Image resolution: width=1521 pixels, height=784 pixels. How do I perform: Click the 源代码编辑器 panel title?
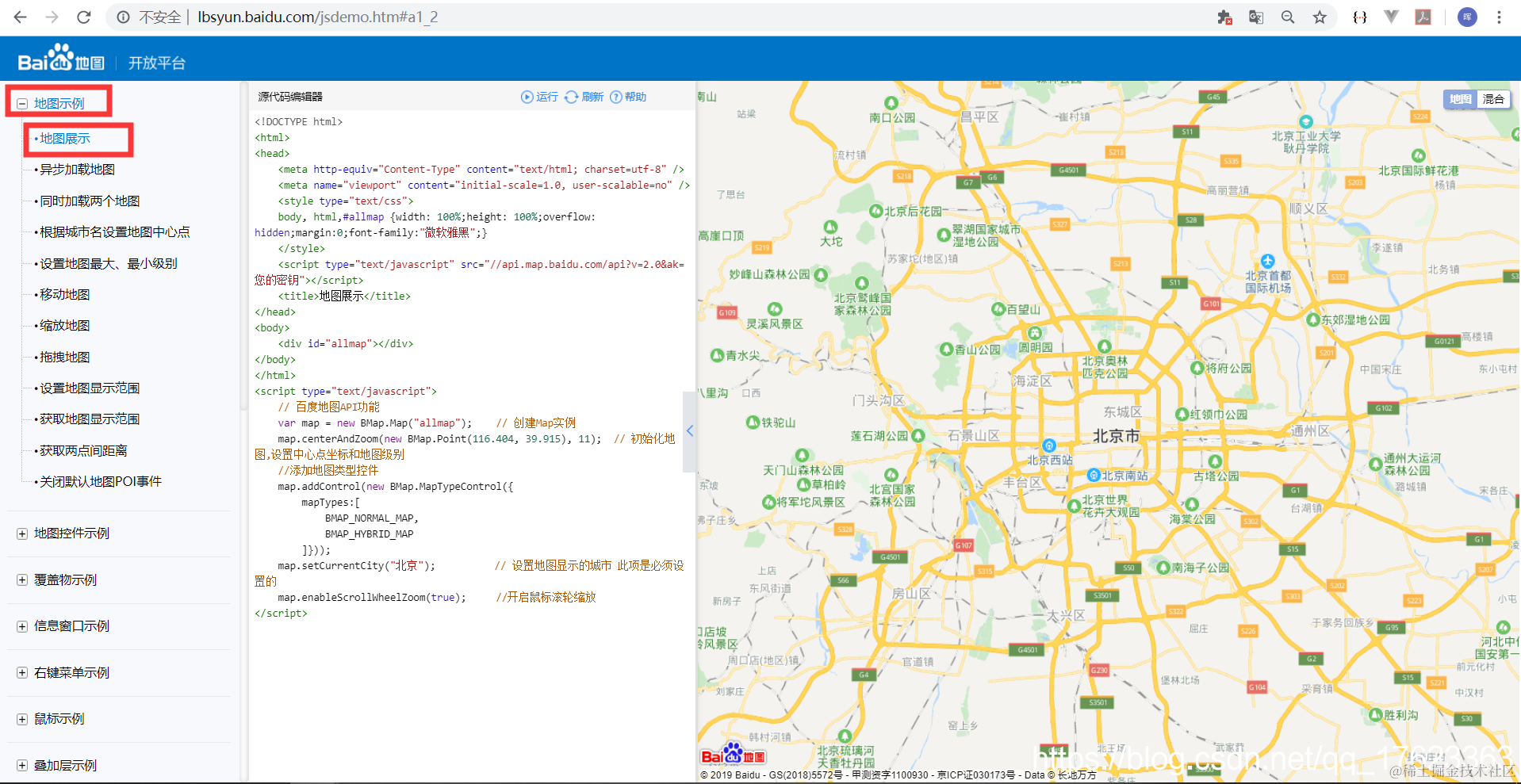(x=290, y=97)
